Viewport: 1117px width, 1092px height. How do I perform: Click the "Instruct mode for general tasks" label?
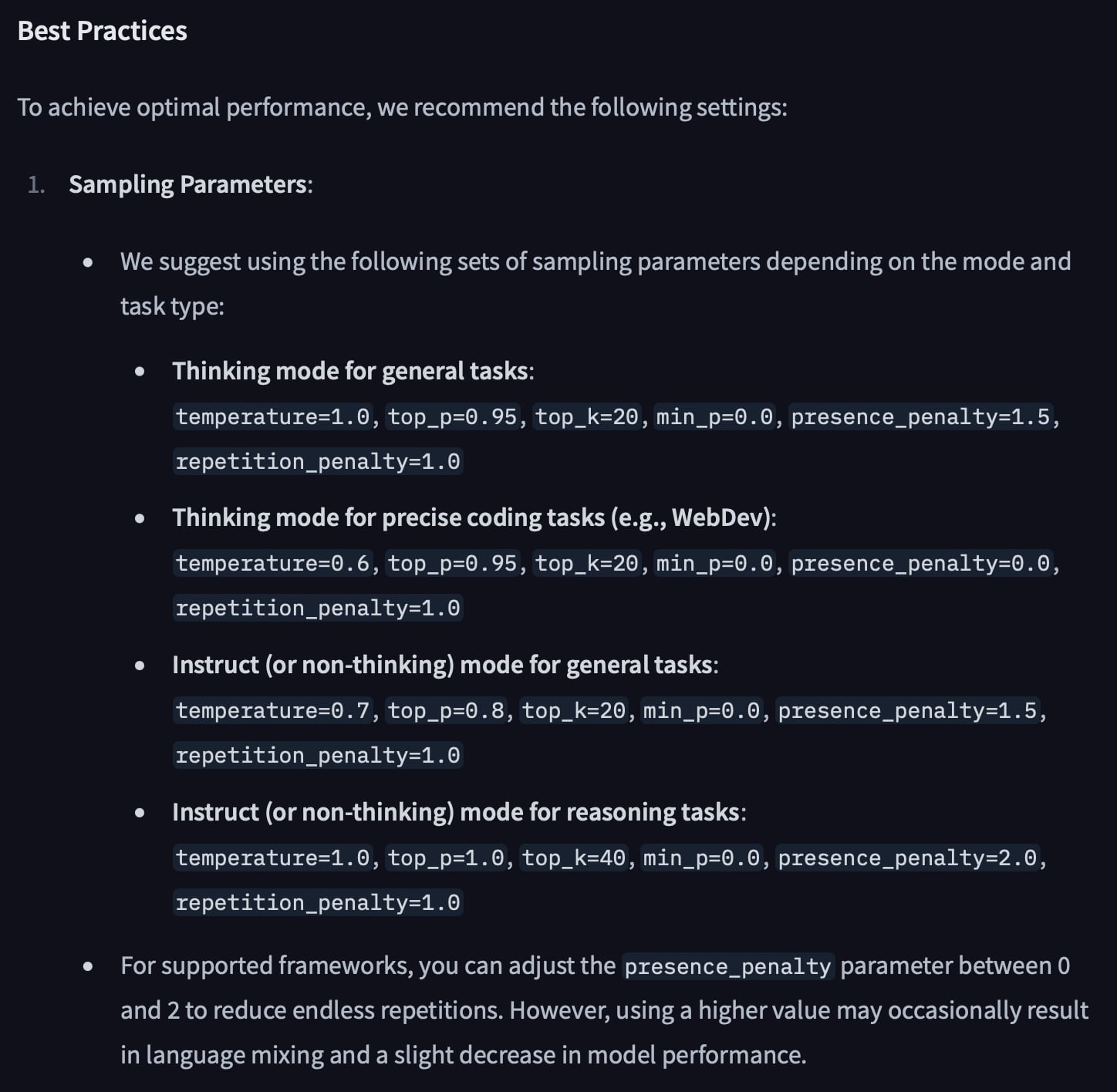pyautogui.click(x=444, y=665)
